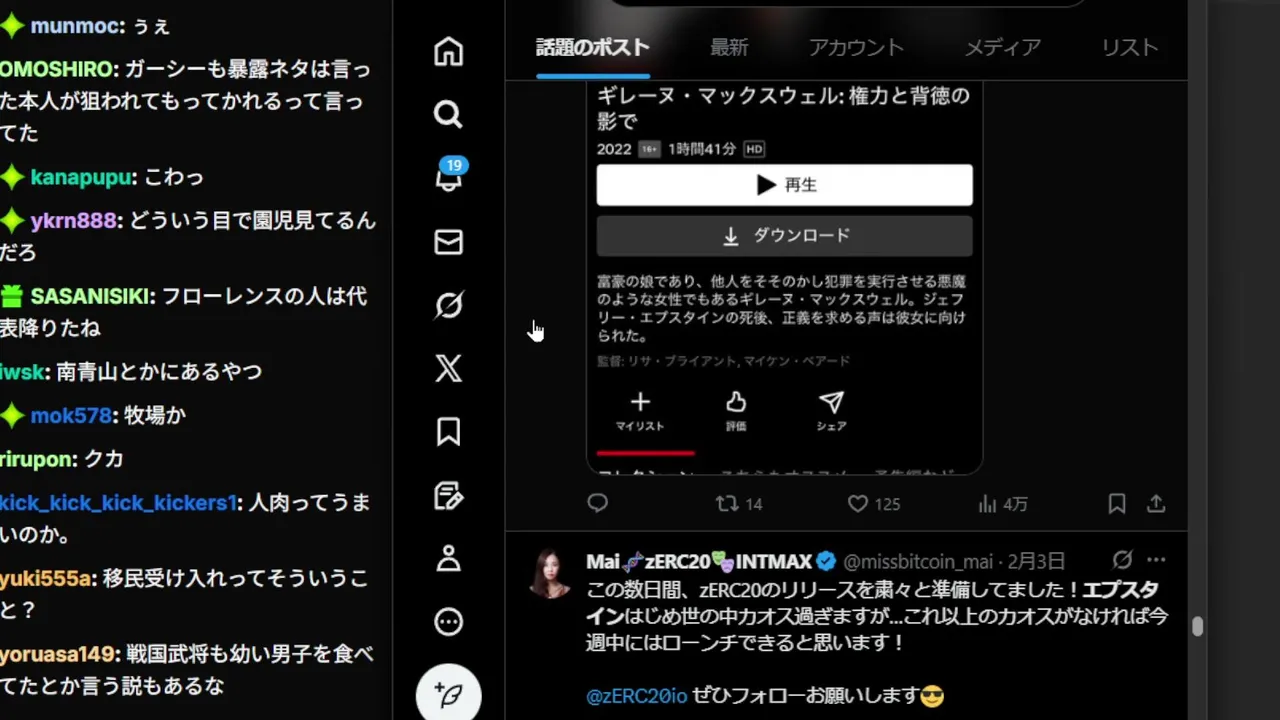The height and width of the screenshot is (720, 1280).
Task: Click the compose Post feather button
Action: point(449,693)
